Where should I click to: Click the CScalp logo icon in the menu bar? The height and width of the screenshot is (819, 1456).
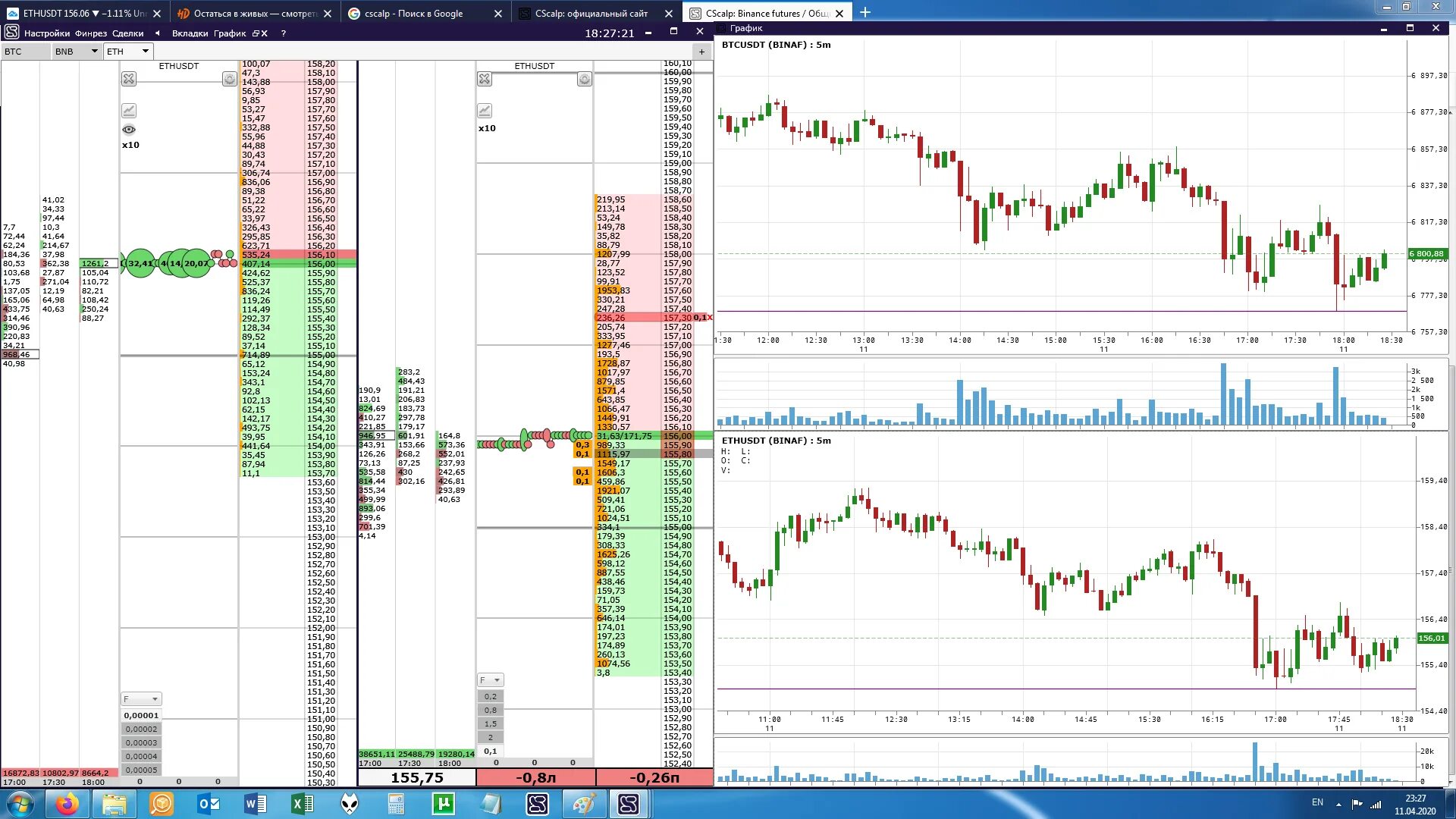[11, 33]
